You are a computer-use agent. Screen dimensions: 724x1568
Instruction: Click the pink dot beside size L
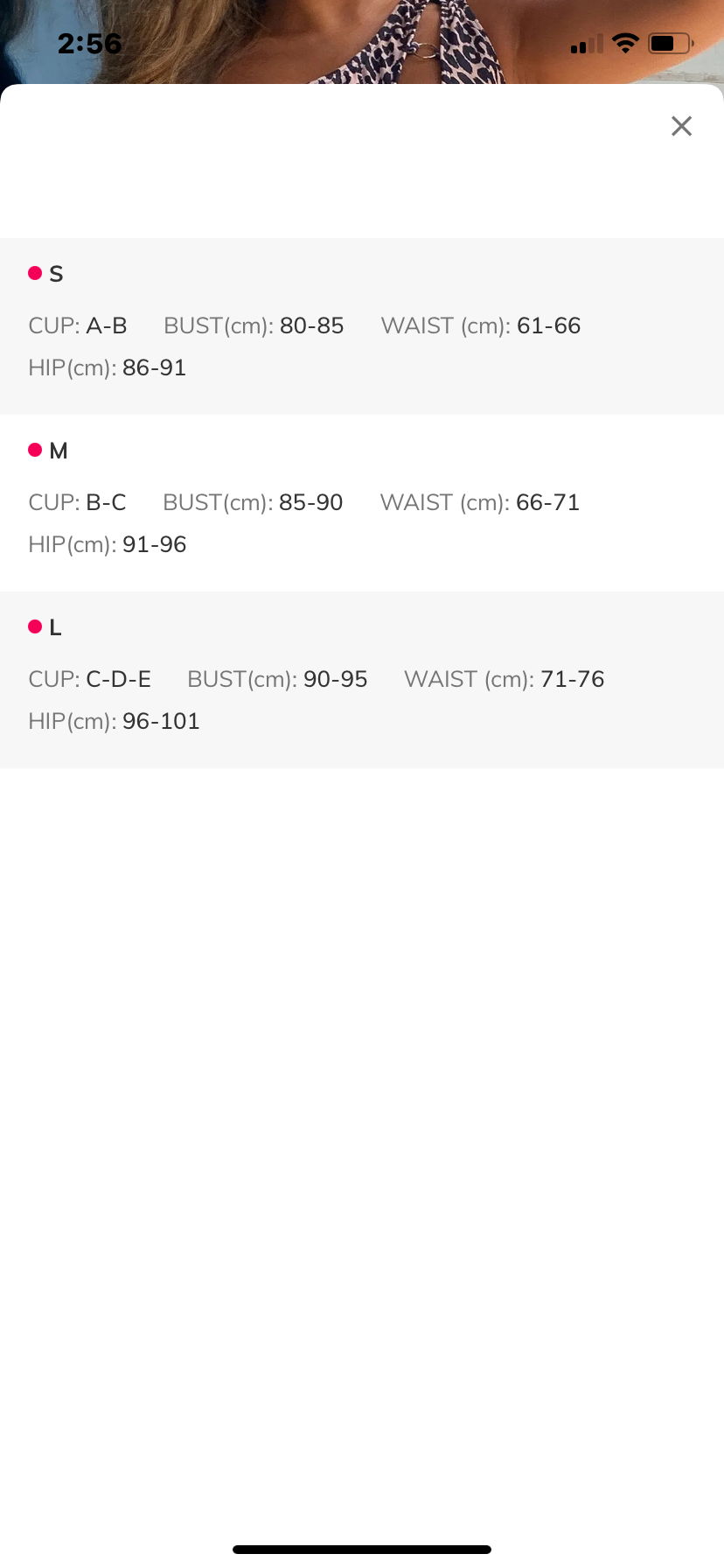coord(35,626)
